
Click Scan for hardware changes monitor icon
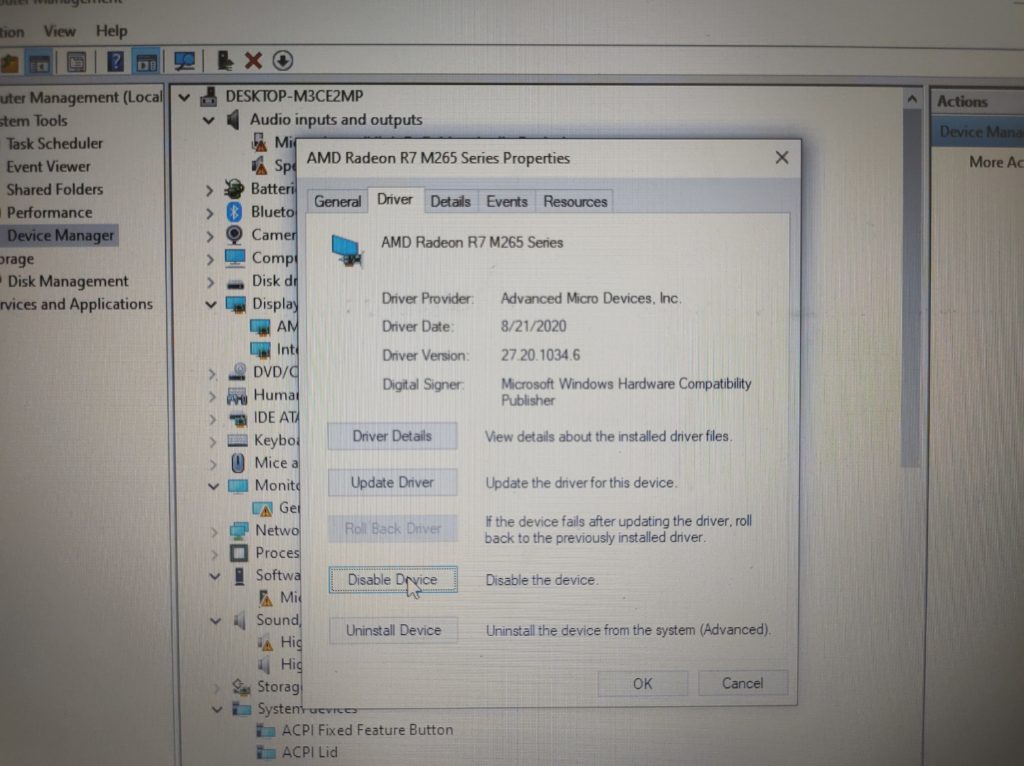pos(185,62)
